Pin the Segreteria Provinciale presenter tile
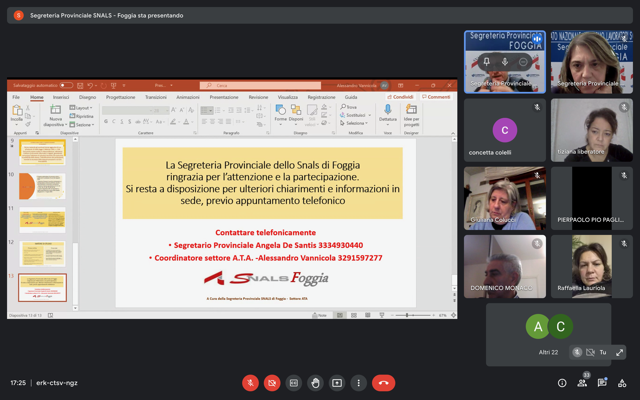 (486, 62)
